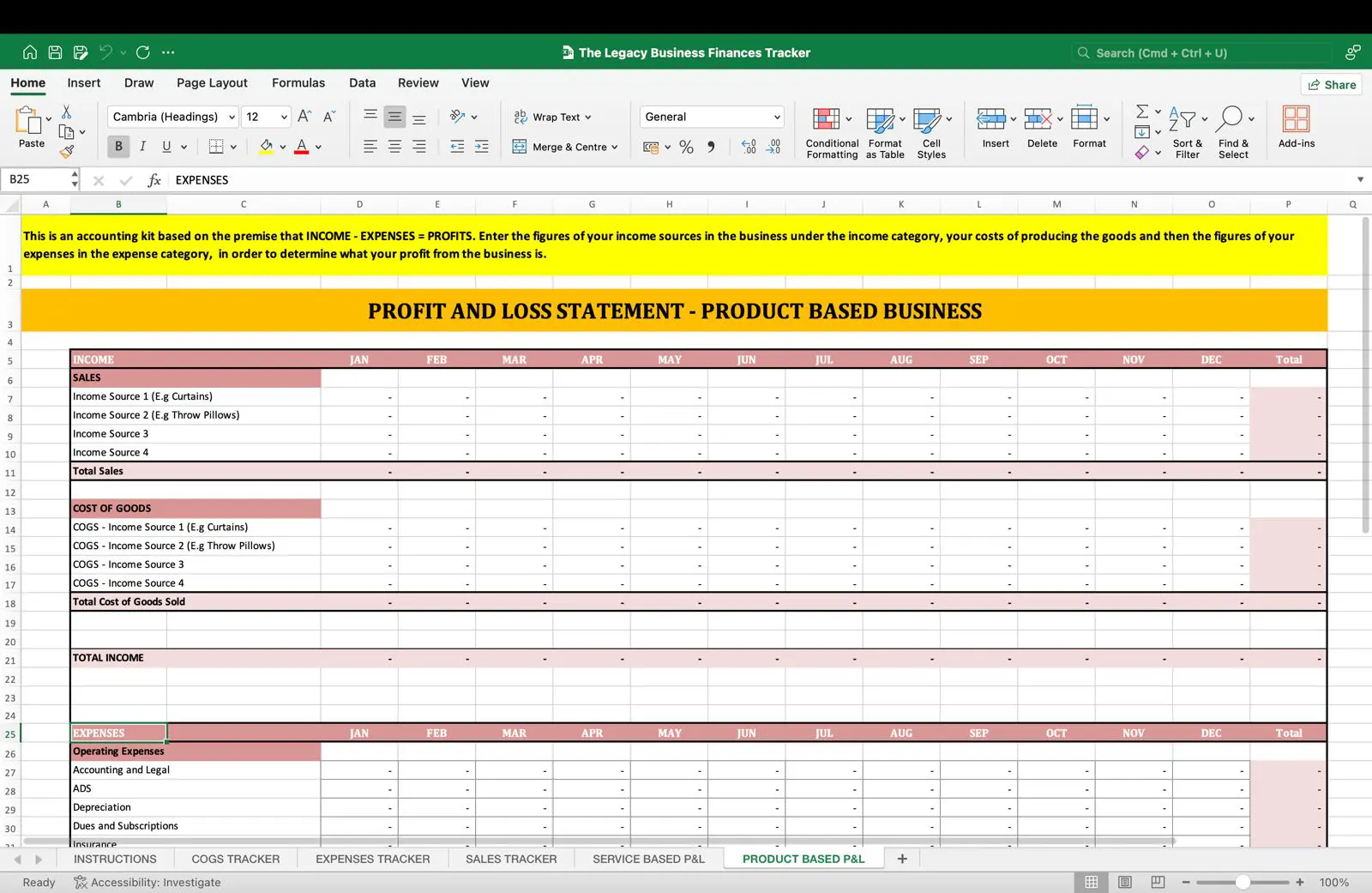Open Sort & Filter
The width and height of the screenshot is (1372, 893).
pos(1187,132)
